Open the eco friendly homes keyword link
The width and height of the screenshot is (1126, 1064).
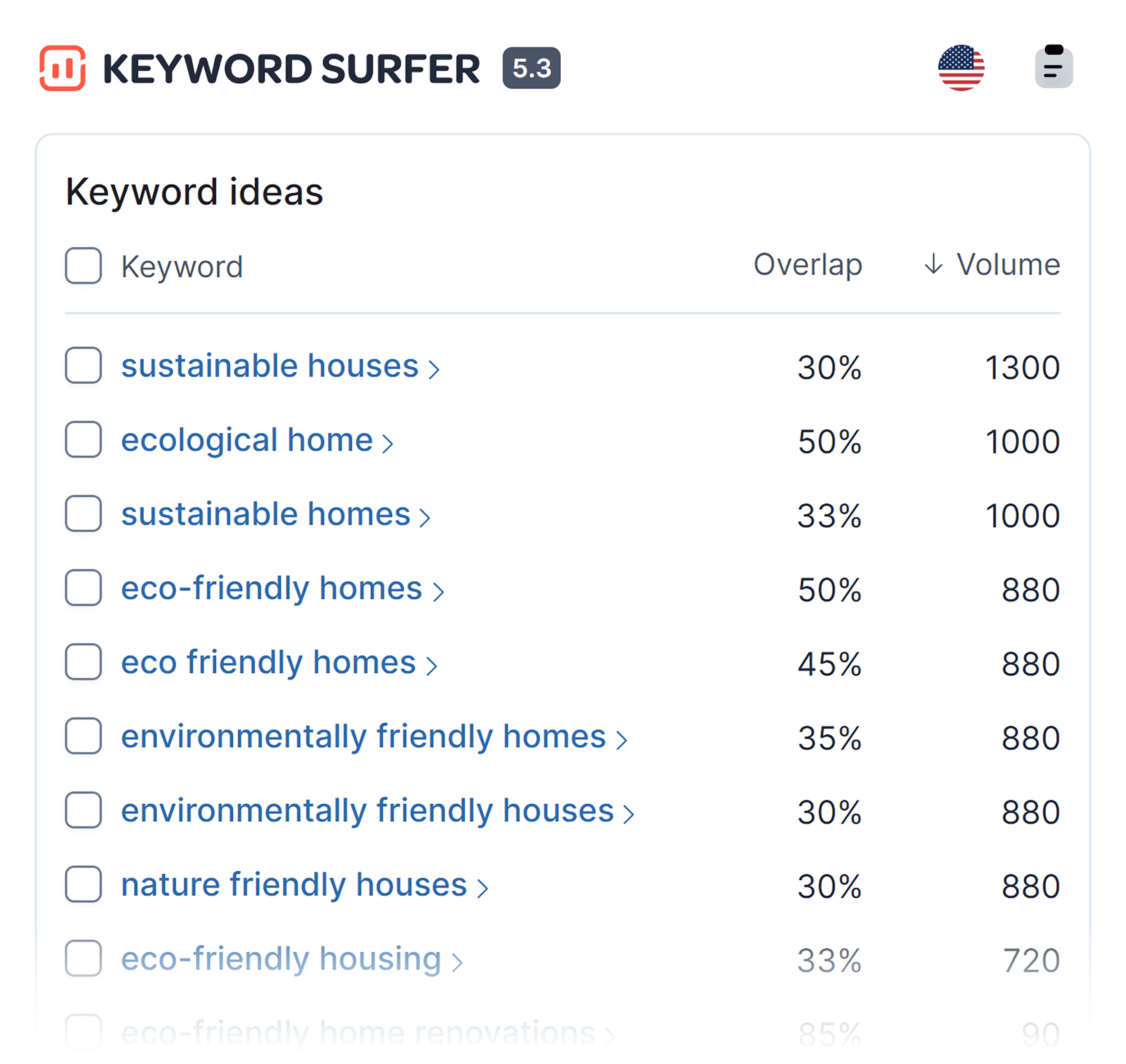point(267,662)
